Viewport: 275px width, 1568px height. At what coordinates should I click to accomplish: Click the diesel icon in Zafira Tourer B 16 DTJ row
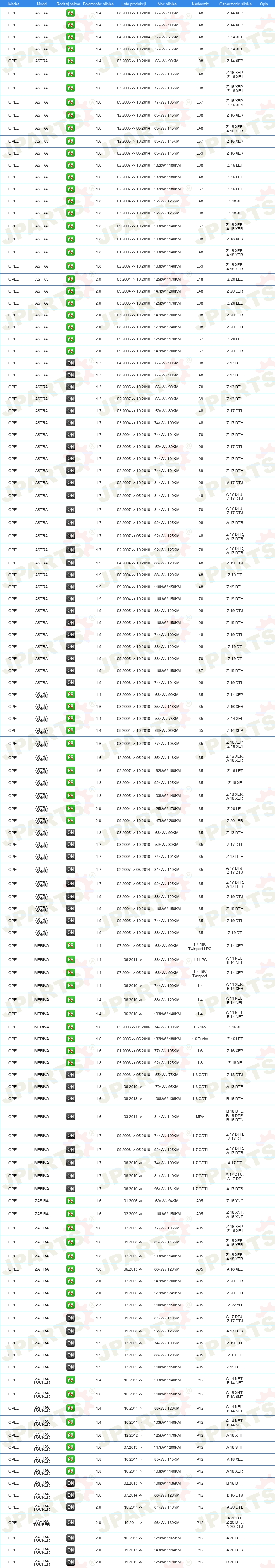pos(71,1495)
